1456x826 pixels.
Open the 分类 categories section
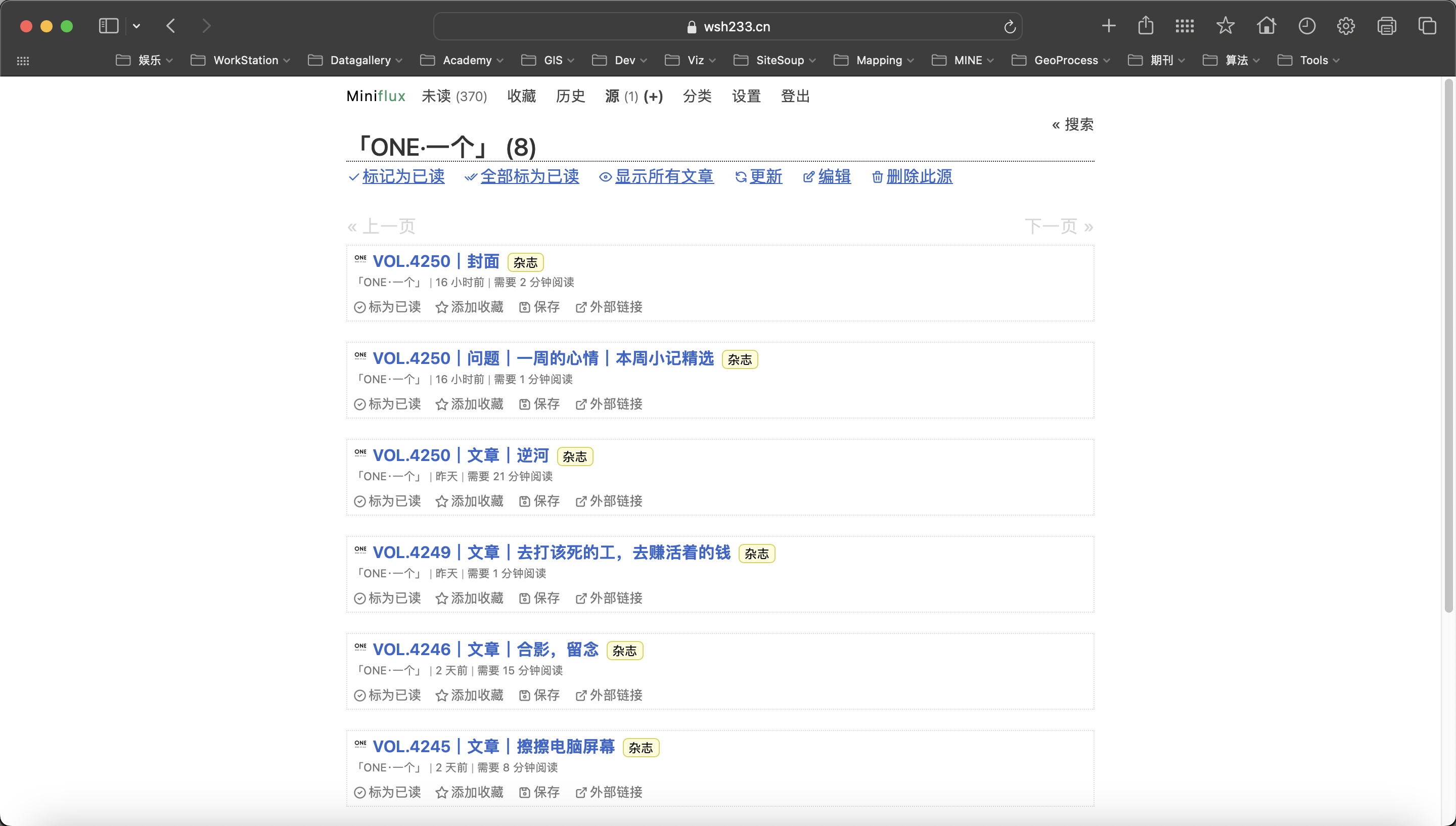point(697,97)
